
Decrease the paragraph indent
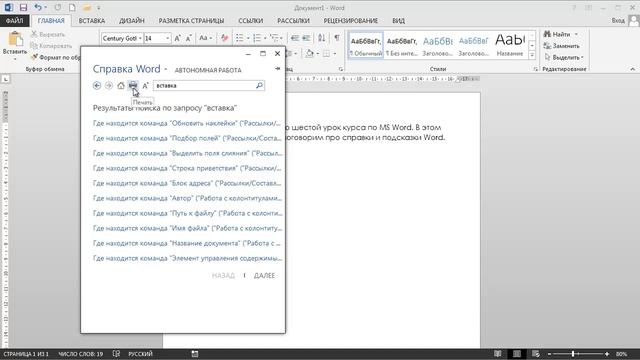point(295,38)
